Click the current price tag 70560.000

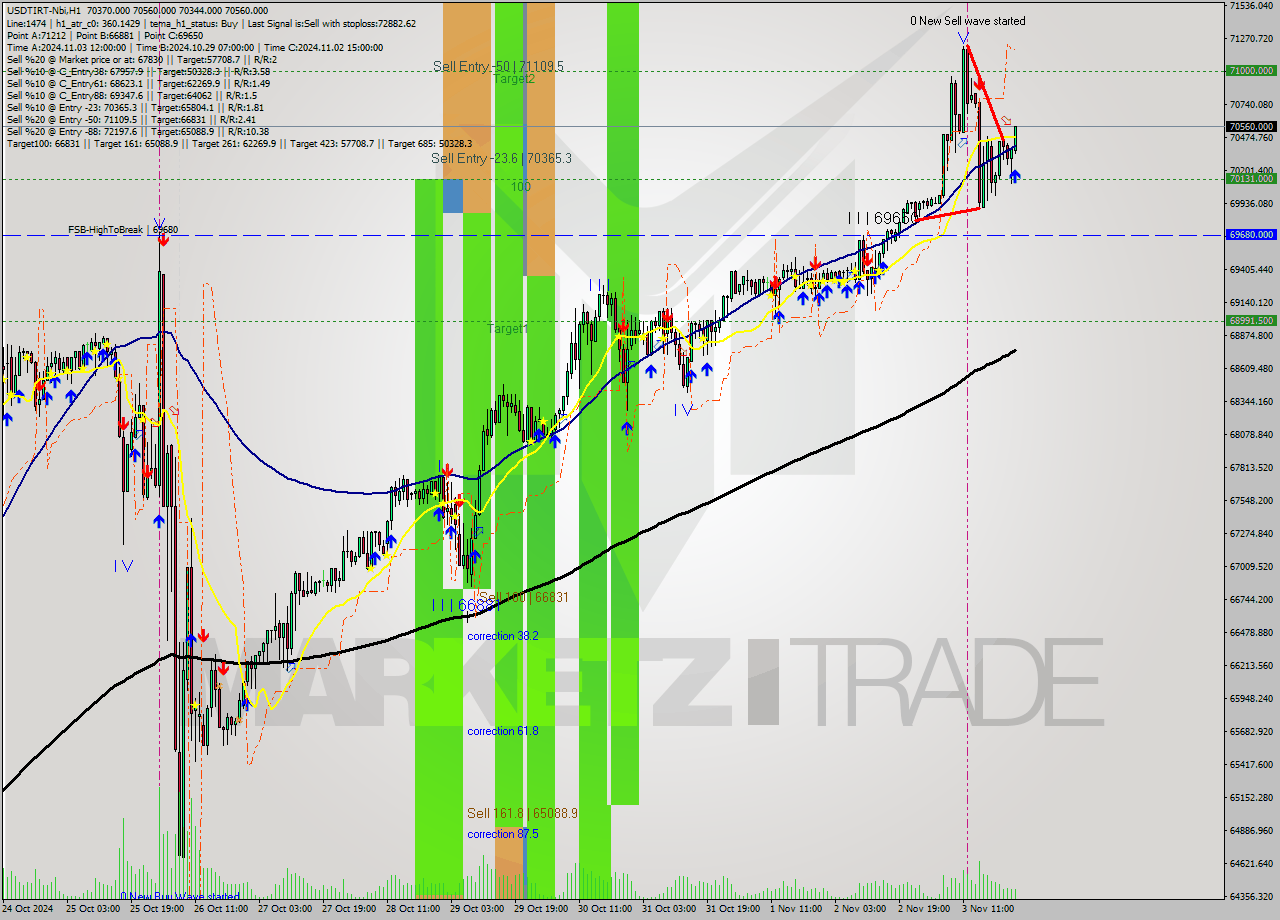(1250, 127)
